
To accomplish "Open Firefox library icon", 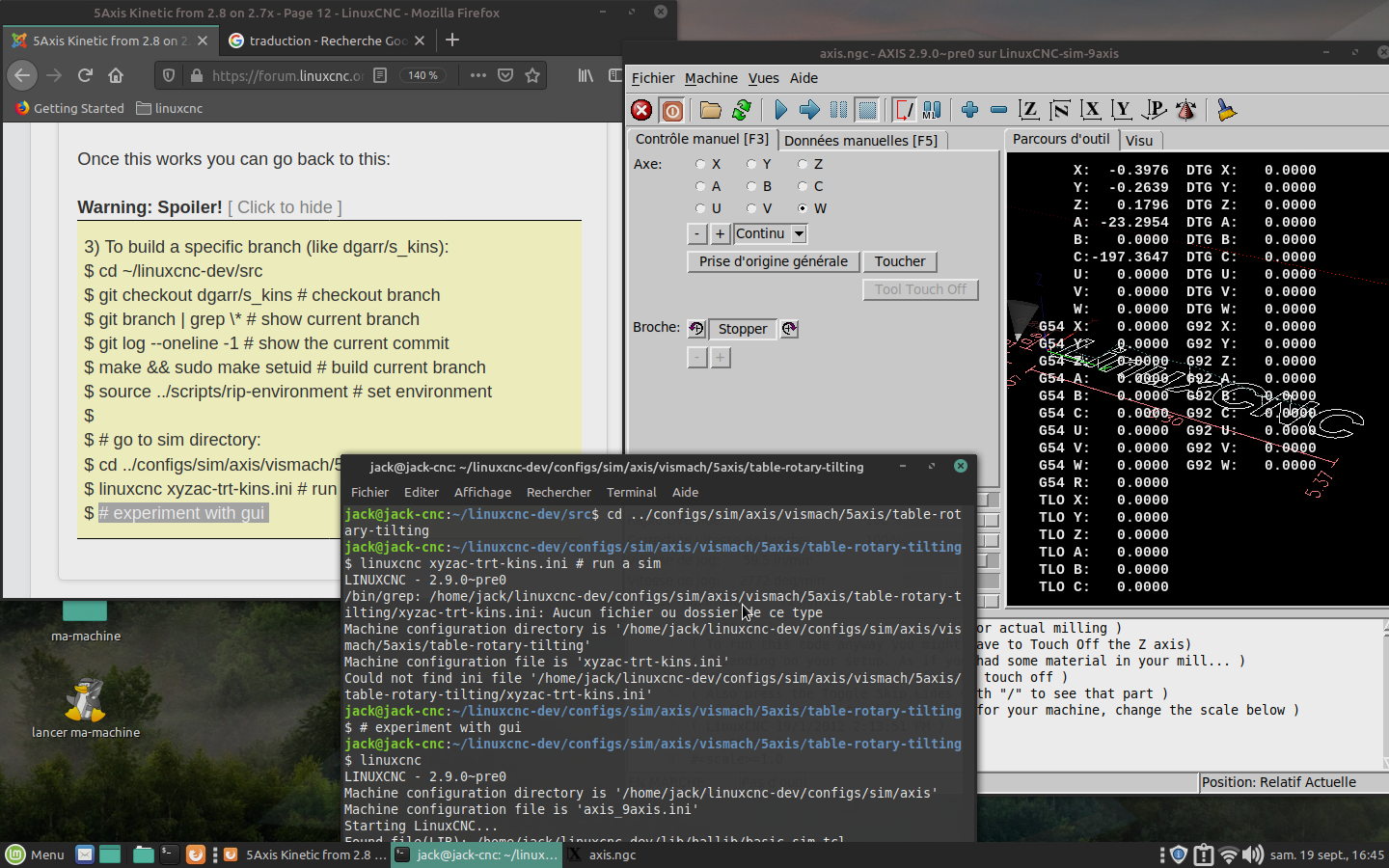I will pos(586,75).
